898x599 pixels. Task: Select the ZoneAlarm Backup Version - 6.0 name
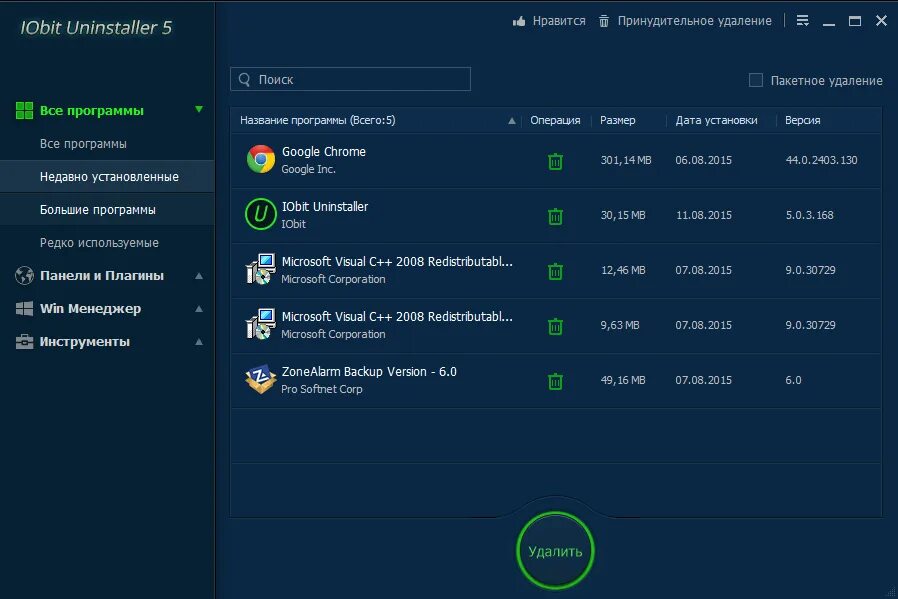[x=369, y=372]
